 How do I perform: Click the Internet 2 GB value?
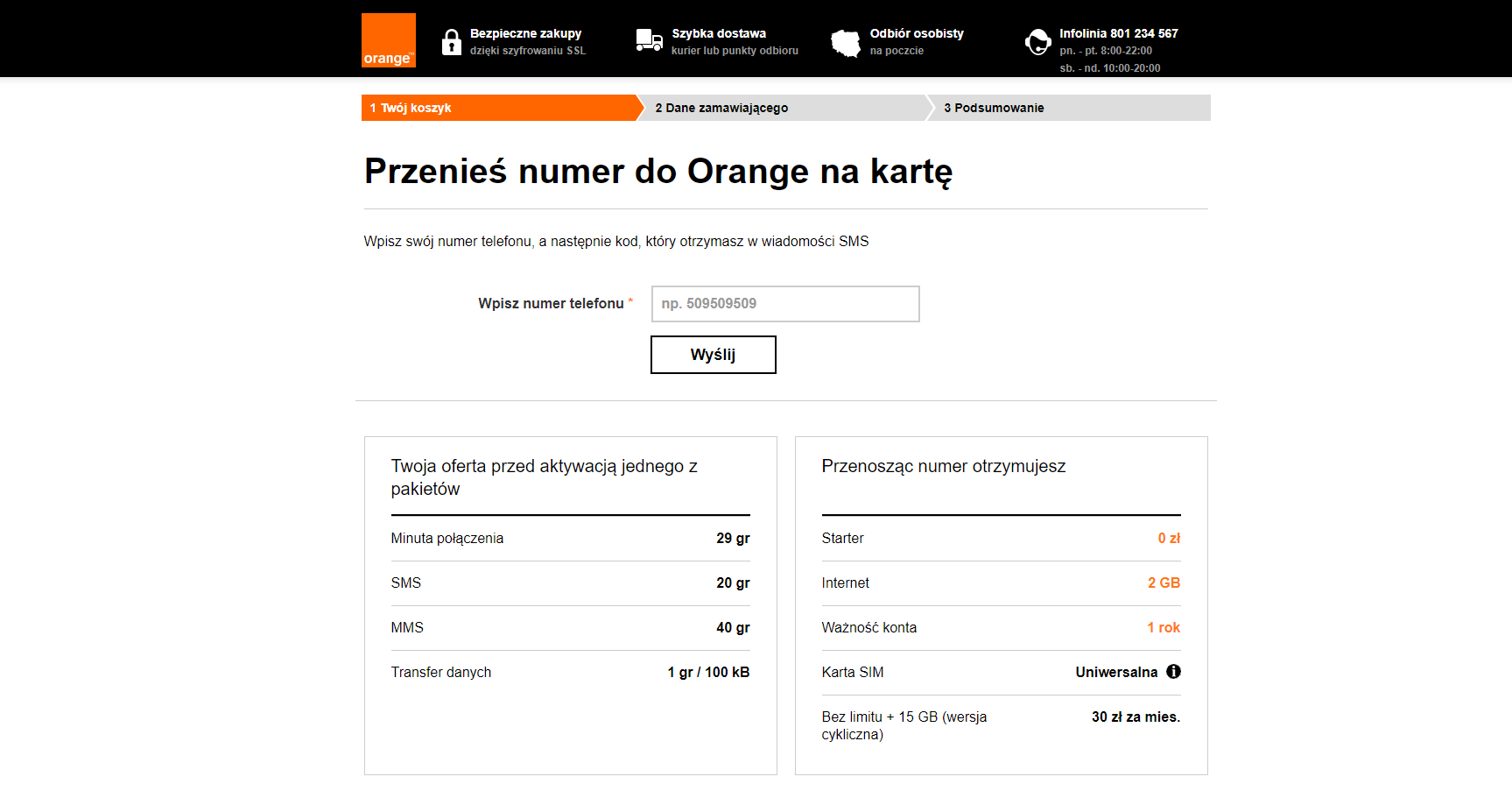(x=1164, y=583)
